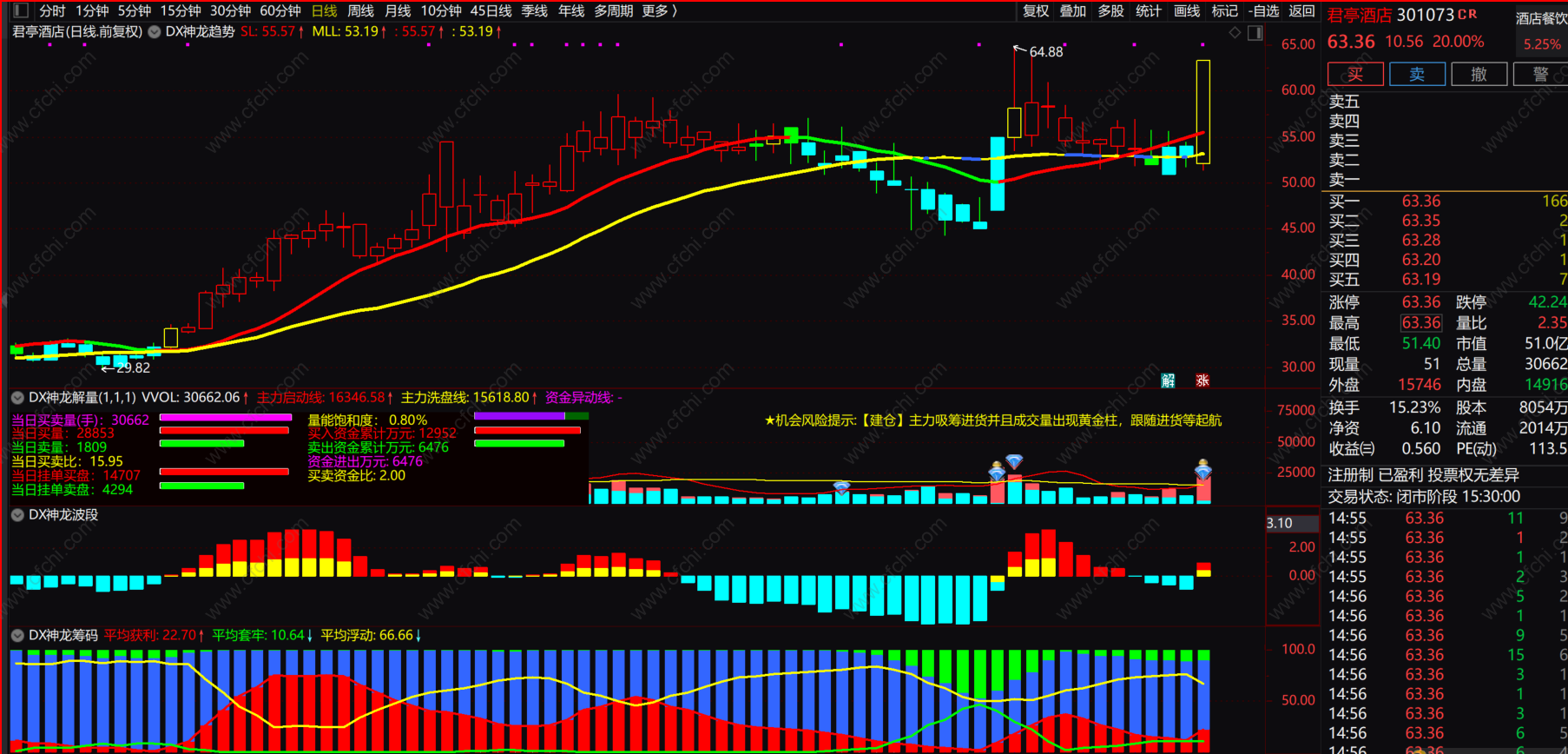Click the 平均获利 22.70 label
1568x754 pixels.
pyautogui.click(x=153, y=635)
